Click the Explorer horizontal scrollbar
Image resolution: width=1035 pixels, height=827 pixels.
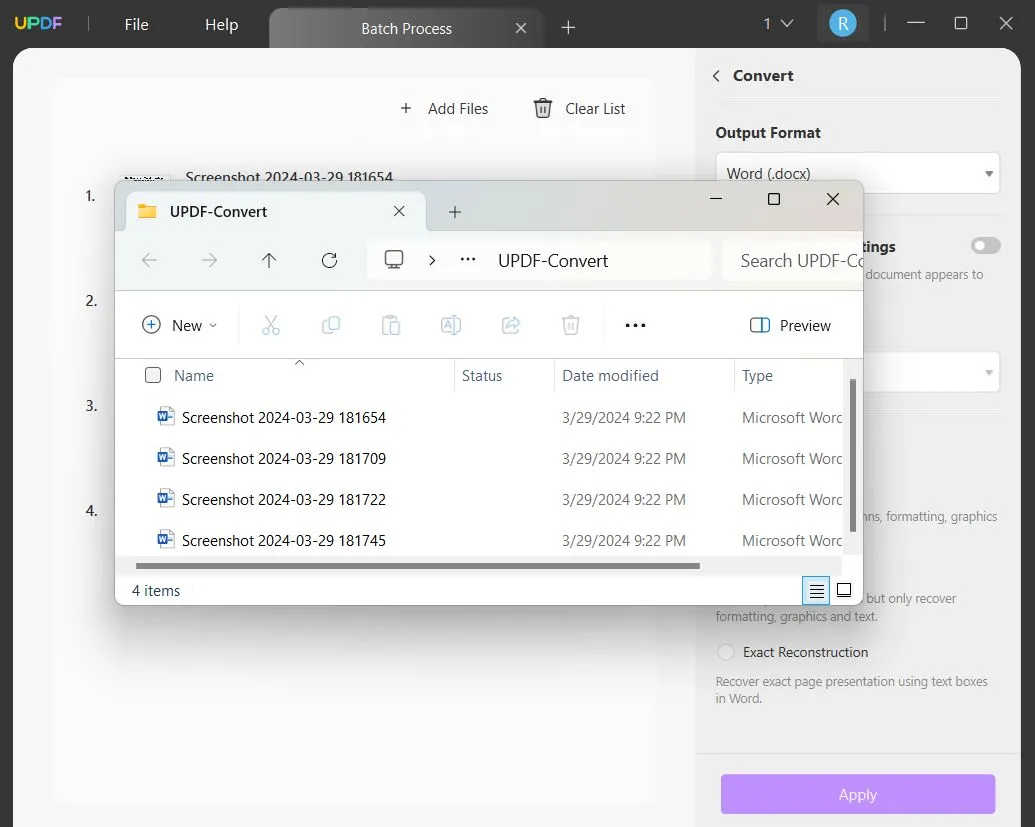pos(417,566)
